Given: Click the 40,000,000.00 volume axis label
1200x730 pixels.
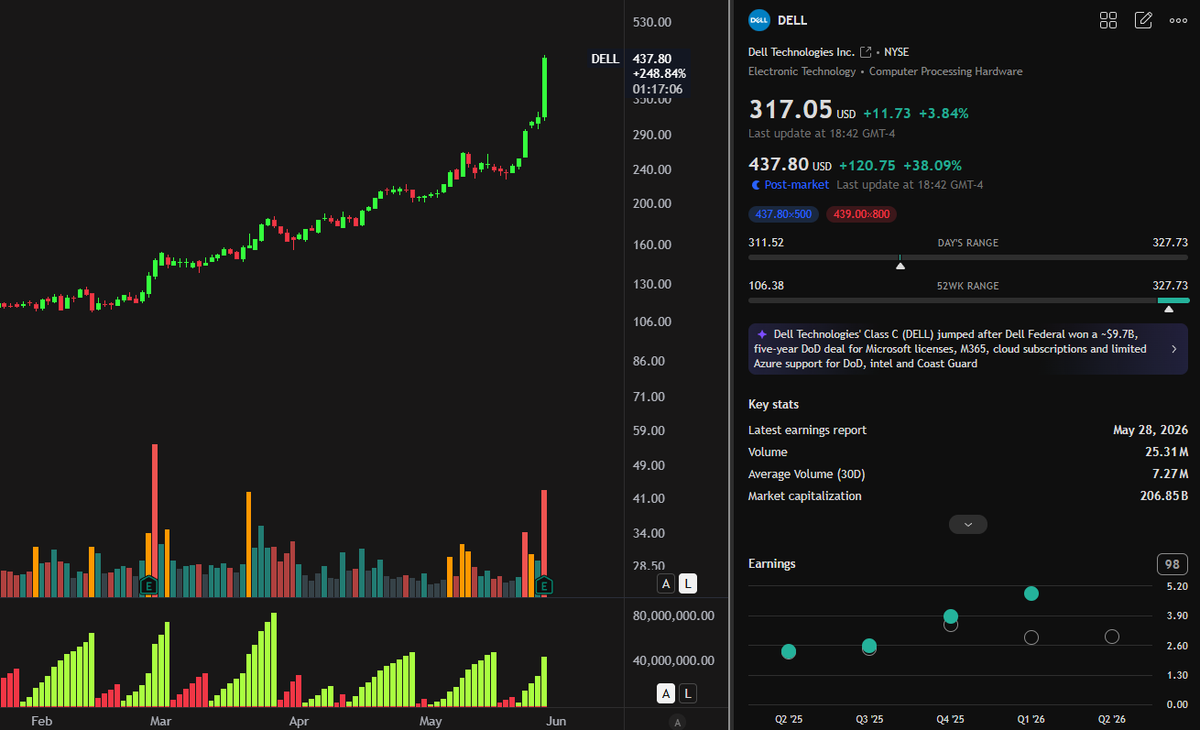Looking at the screenshot, I should pyautogui.click(x=674, y=660).
